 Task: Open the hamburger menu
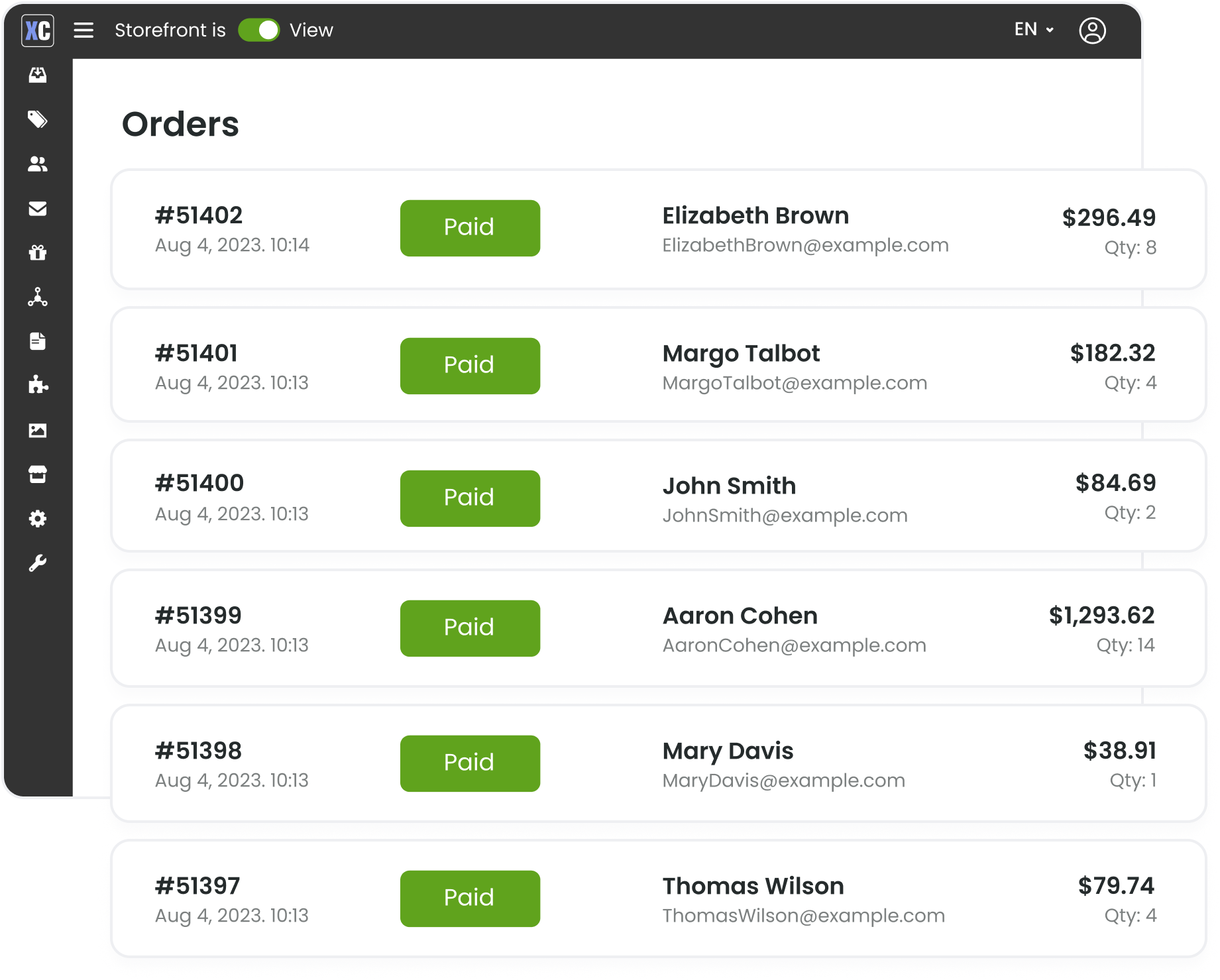83,30
